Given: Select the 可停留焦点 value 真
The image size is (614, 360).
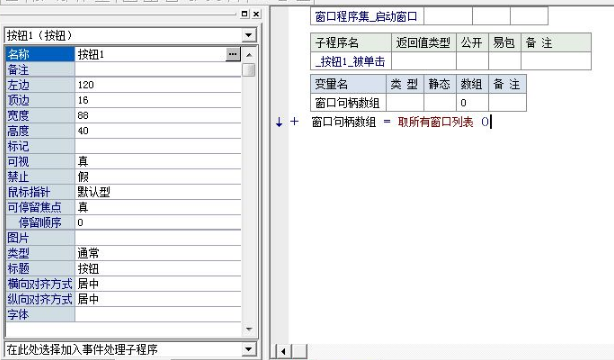Looking at the screenshot, I should [x=158, y=207].
